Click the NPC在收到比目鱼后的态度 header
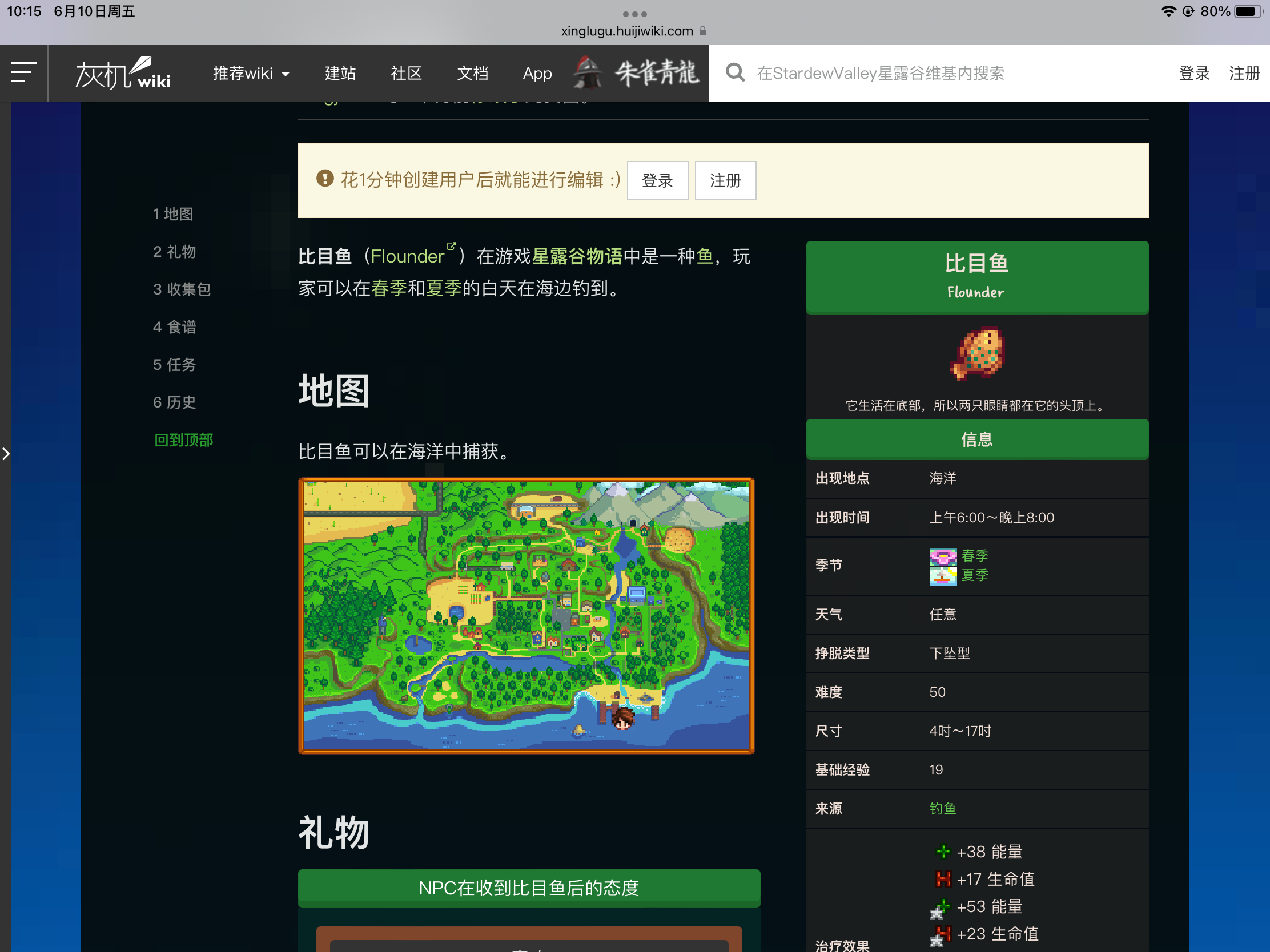The height and width of the screenshot is (952, 1270). click(x=529, y=888)
